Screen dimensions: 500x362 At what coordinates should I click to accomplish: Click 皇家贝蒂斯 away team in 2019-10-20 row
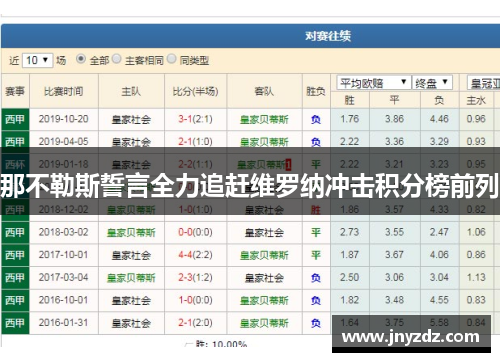[x=264, y=119]
